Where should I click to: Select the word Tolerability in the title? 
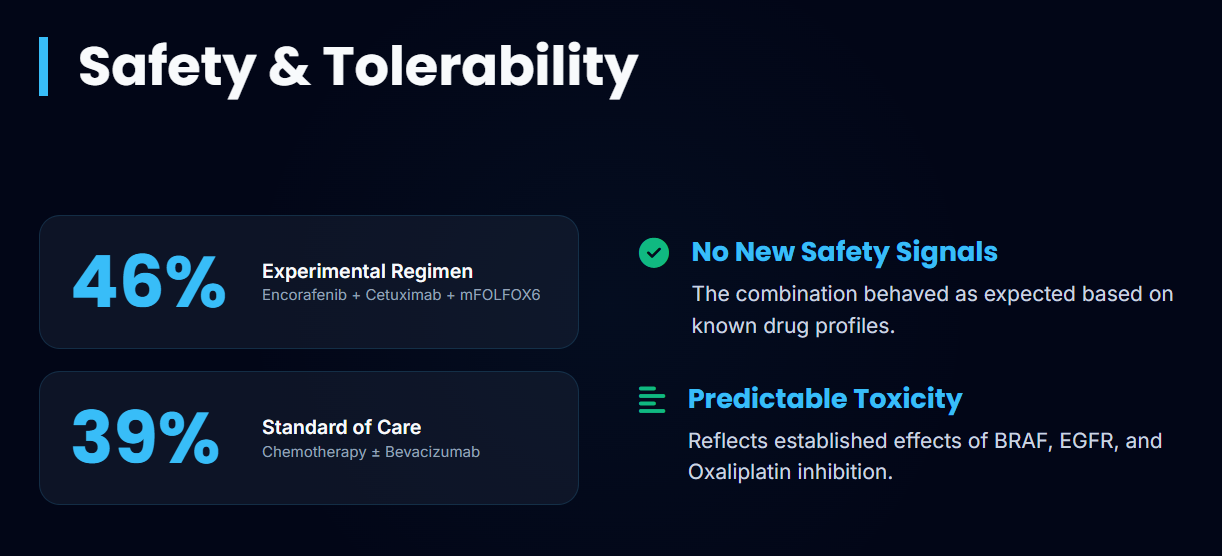(481, 66)
